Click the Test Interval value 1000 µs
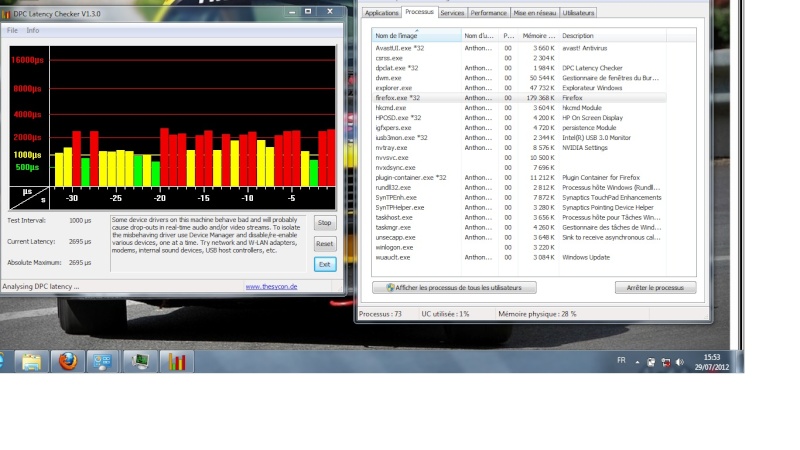Viewport: 800px width, 450px height. point(80,221)
